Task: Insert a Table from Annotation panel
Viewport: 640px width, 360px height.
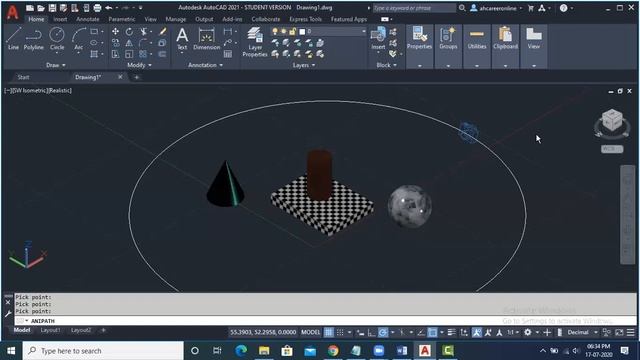Action: tap(228, 54)
